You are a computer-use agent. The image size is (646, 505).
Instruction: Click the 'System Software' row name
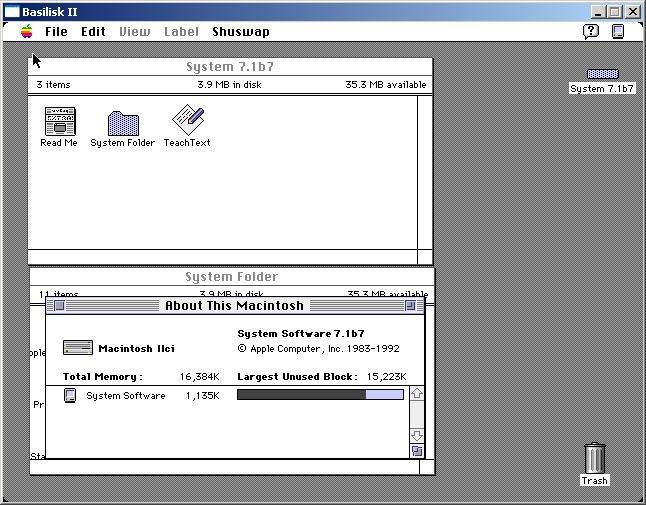point(126,396)
